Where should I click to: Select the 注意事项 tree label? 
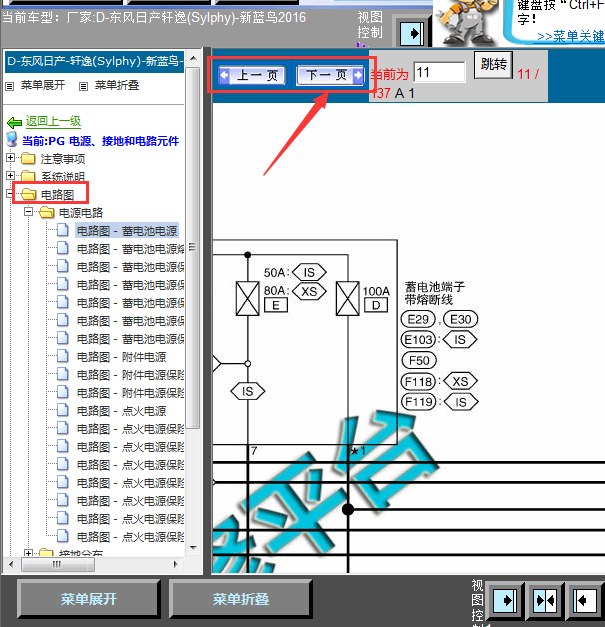point(63,159)
